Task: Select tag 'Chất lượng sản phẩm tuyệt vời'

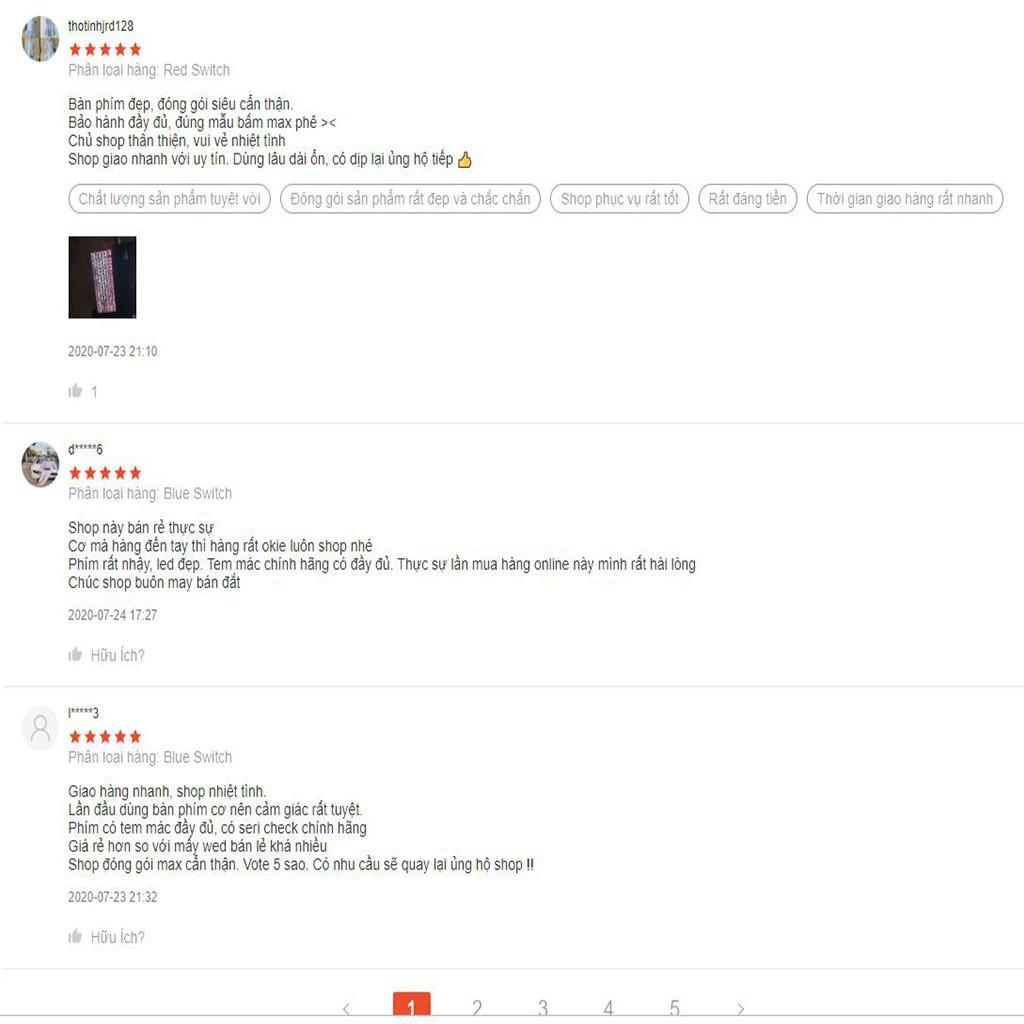Action: click(169, 199)
